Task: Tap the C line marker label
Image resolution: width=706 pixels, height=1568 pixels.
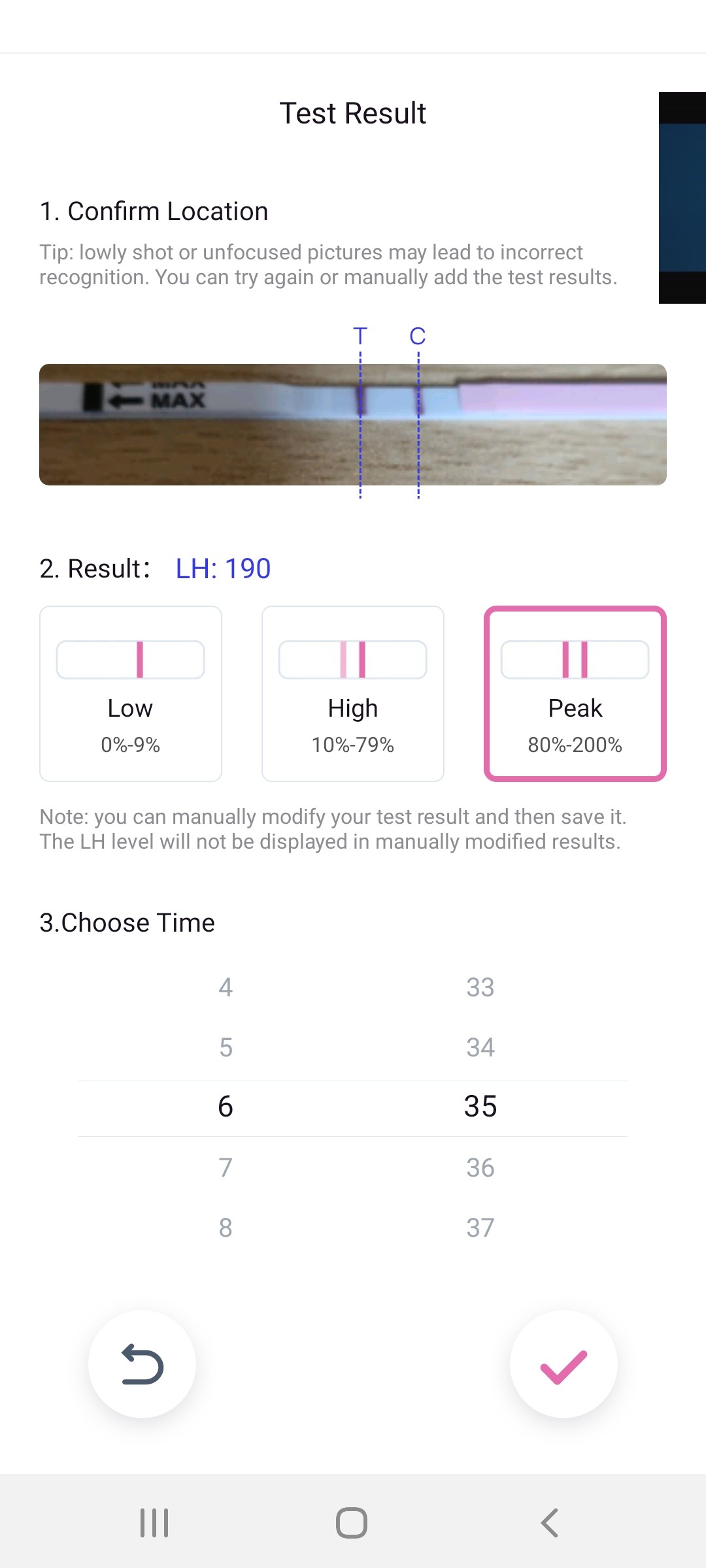Action: [x=418, y=336]
